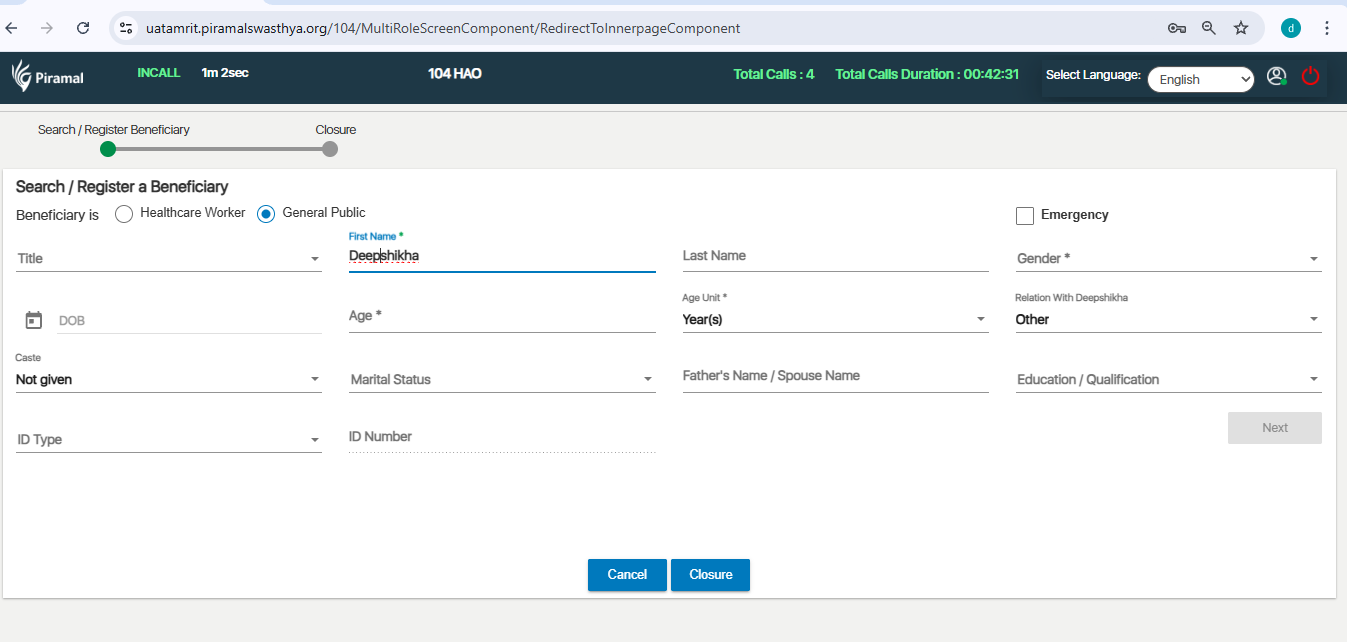Expand the Gender dropdown
This screenshot has height=642, width=1347.
(x=1168, y=259)
